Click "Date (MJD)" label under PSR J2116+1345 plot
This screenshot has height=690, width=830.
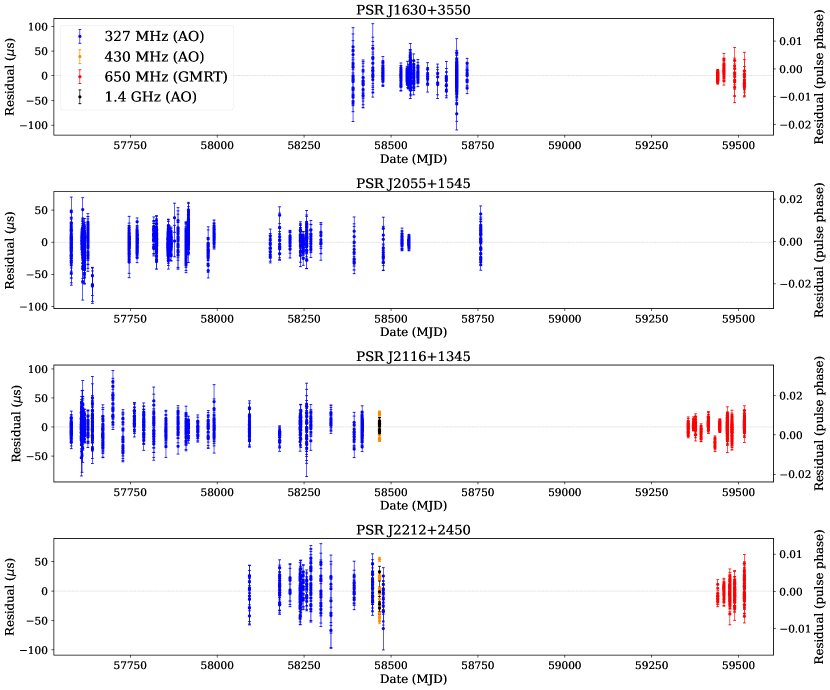(413, 505)
